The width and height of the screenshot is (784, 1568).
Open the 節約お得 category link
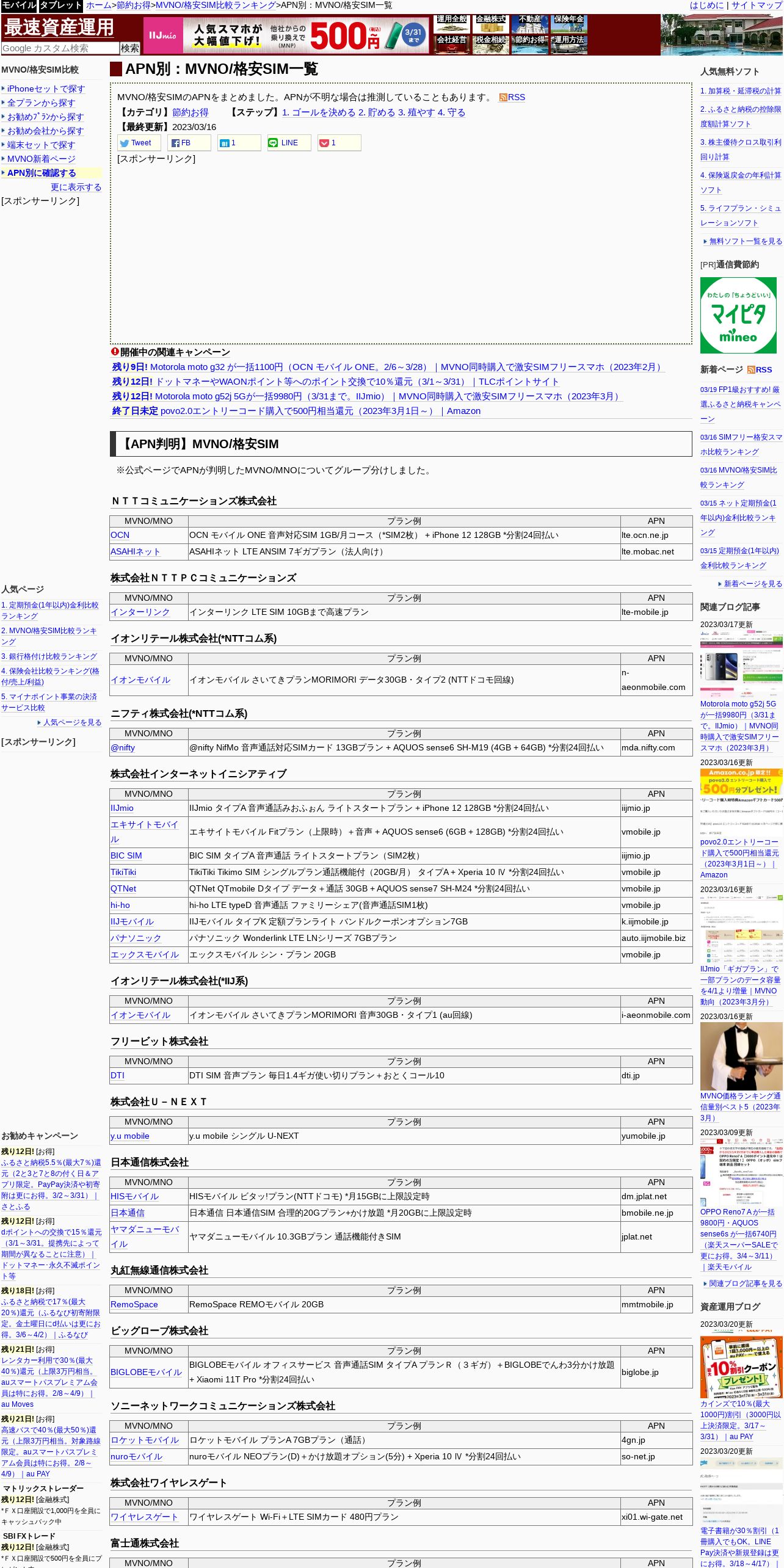pos(190,112)
